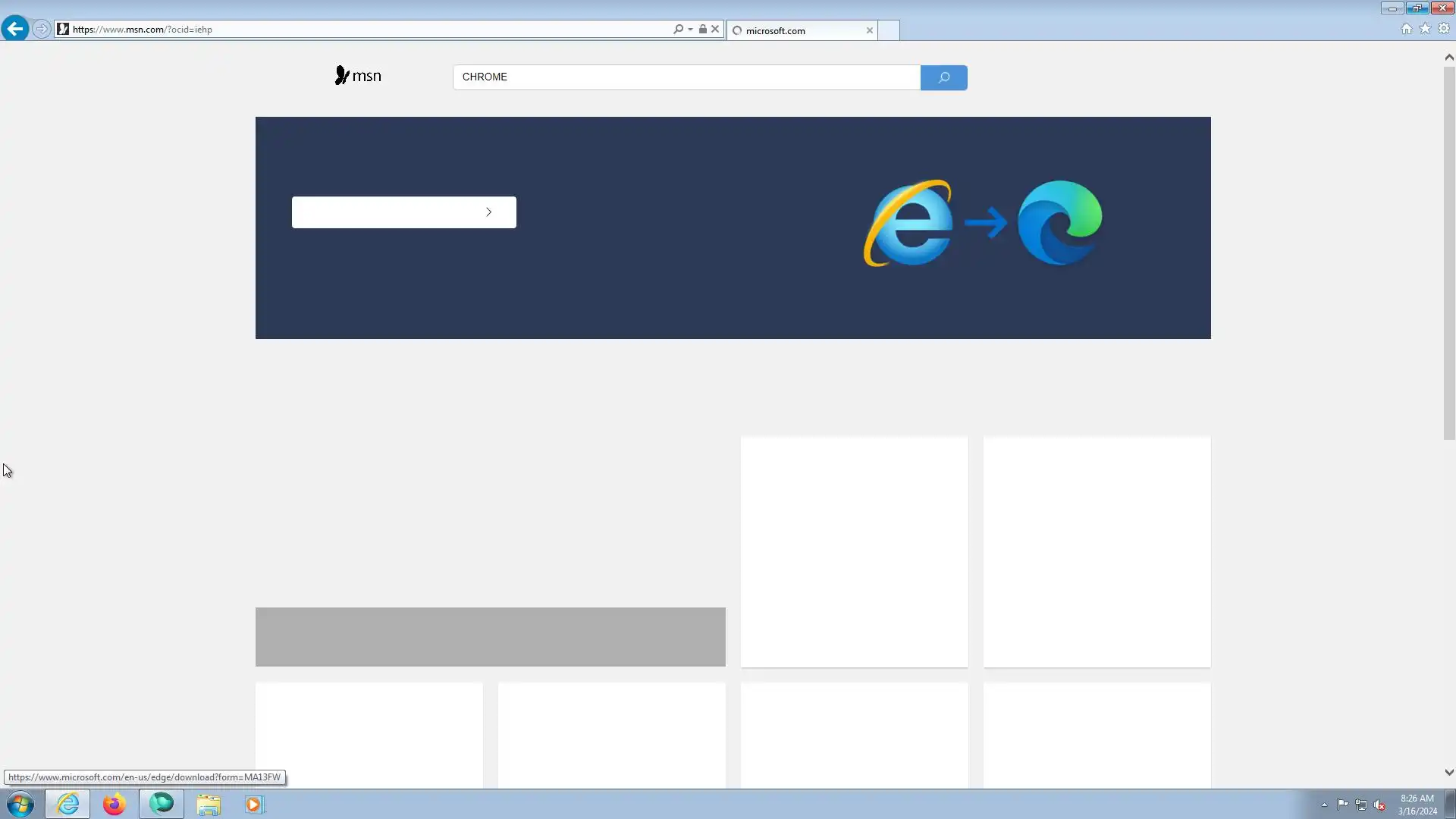Click the white banner button with chevron

click(x=403, y=212)
